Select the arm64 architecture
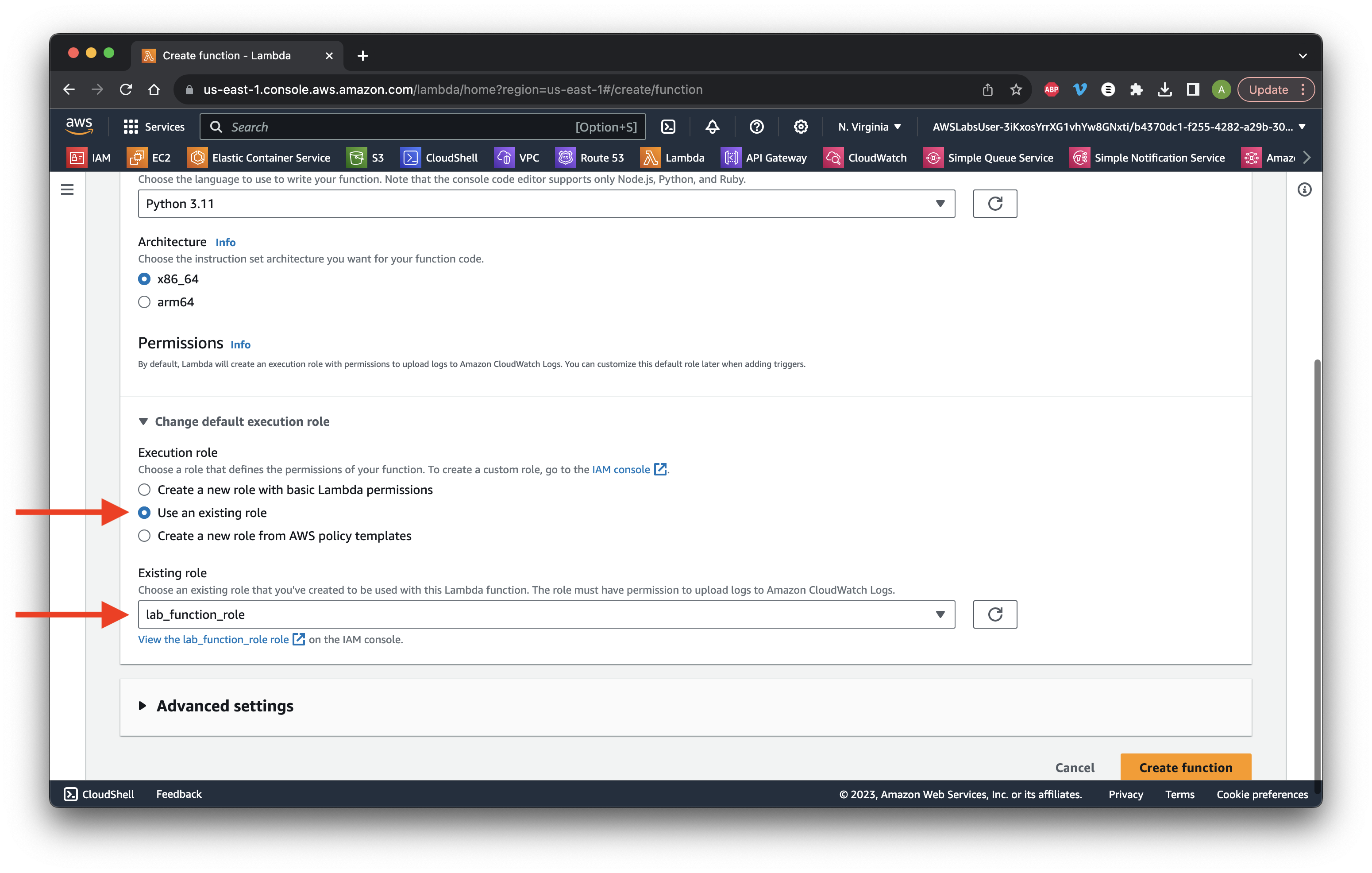 [x=144, y=302]
